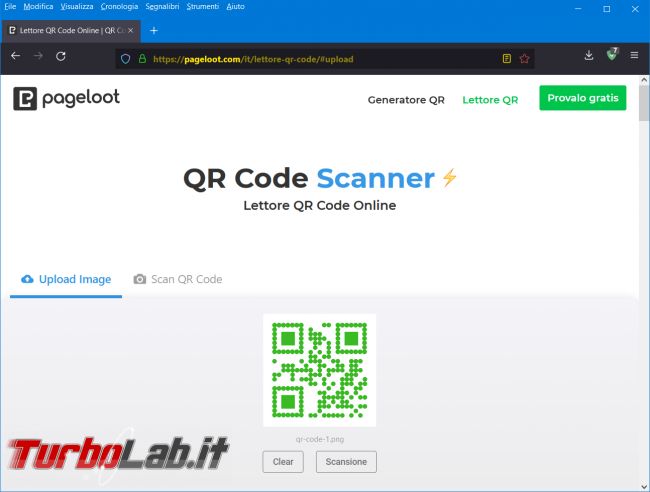The width and height of the screenshot is (650, 492).
Task: Open the Aiuto menu
Action: click(x=235, y=6)
